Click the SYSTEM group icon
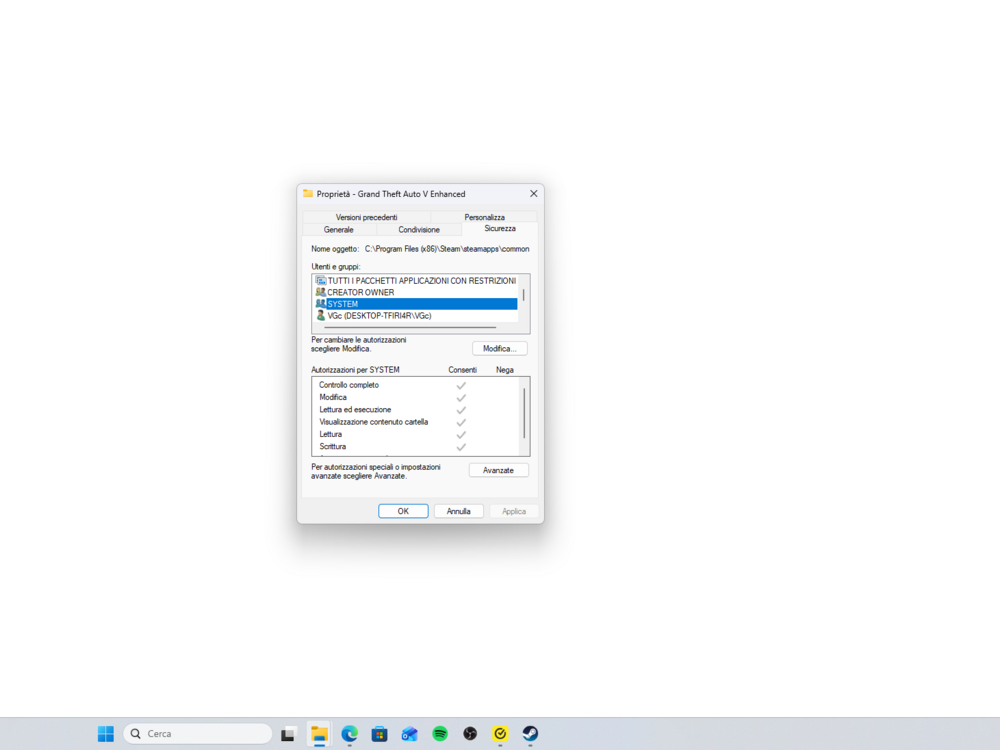The image size is (1000, 750). pyautogui.click(x=321, y=304)
